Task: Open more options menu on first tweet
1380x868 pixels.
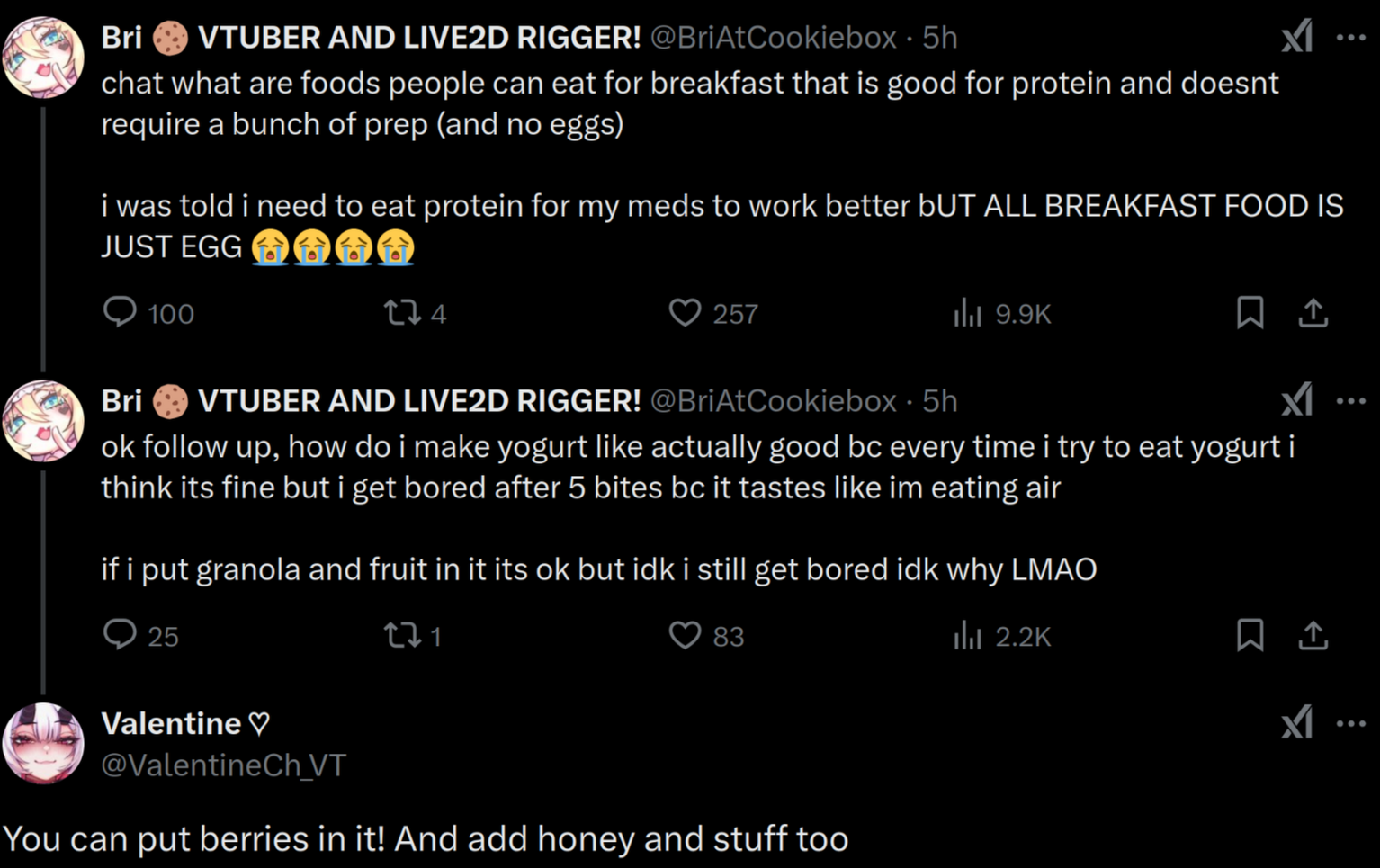Action: click(1350, 37)
